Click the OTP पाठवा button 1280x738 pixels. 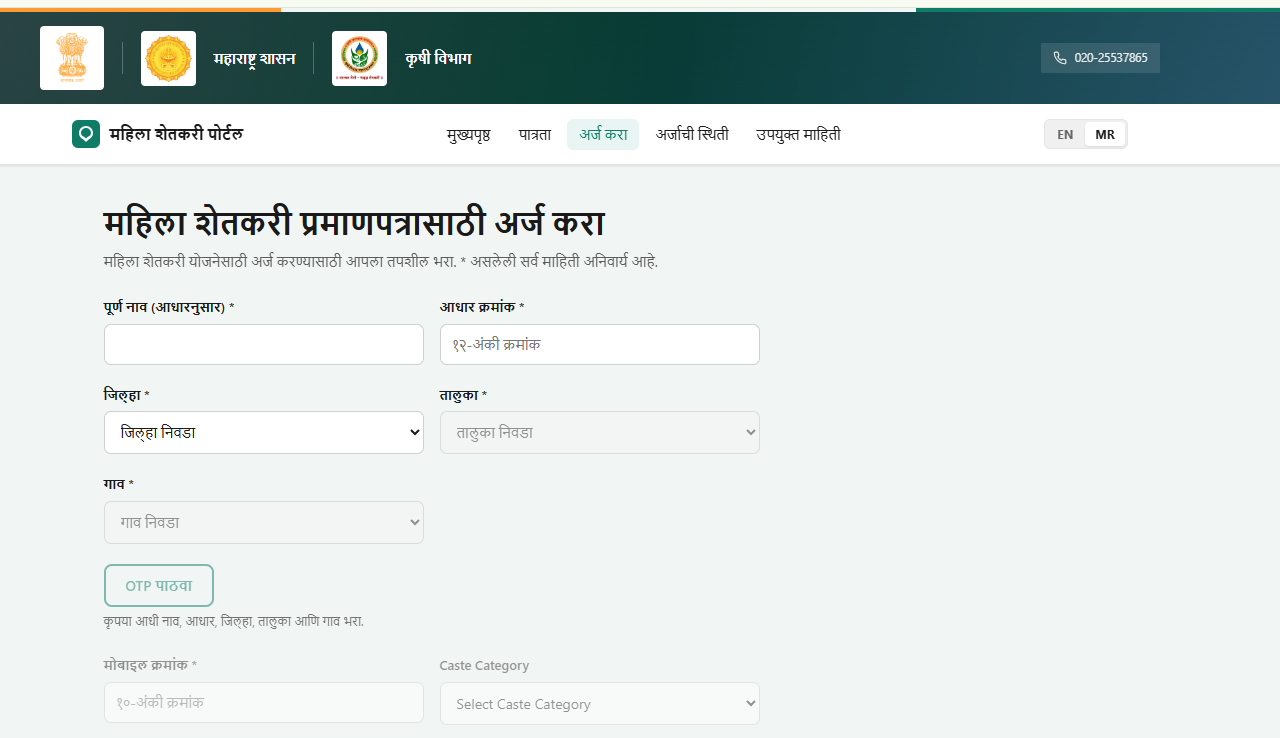click(159, 586)
